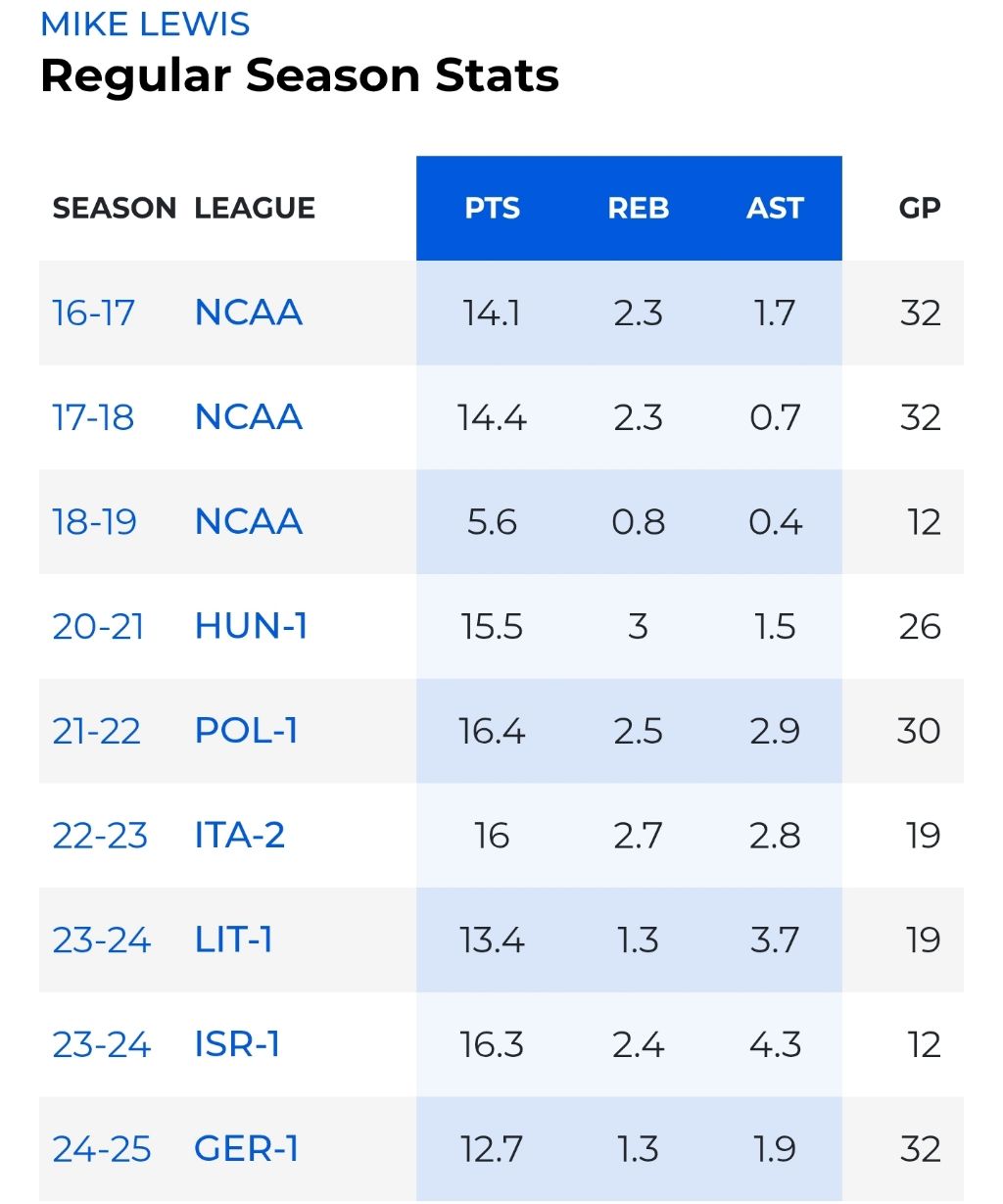Image resolution: width=1003 pixels, height=1204 pixels.
Task: Select the LIT-1 league link
Action: (x=233, y=940)
